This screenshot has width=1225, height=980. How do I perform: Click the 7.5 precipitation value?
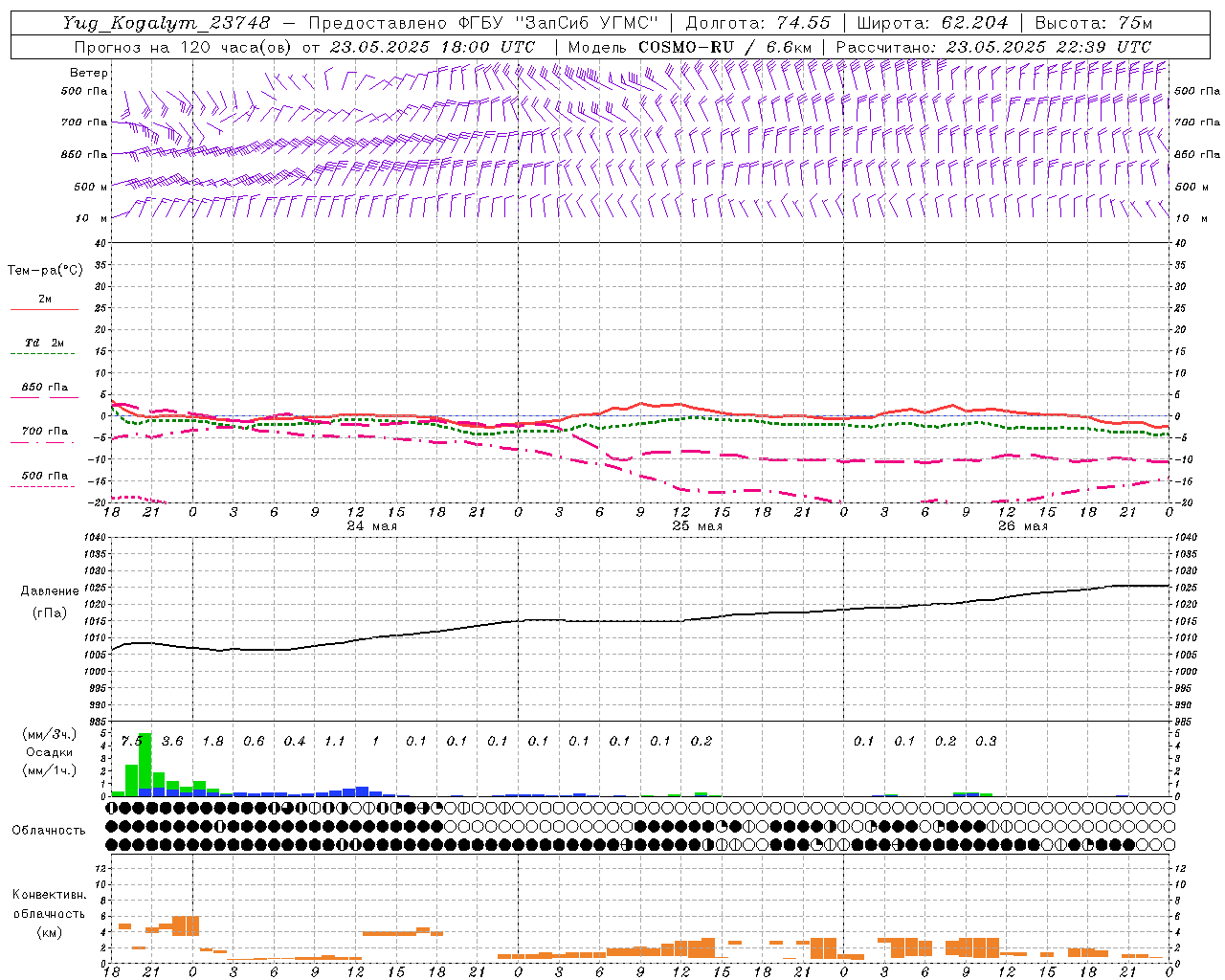coord(131,742)
